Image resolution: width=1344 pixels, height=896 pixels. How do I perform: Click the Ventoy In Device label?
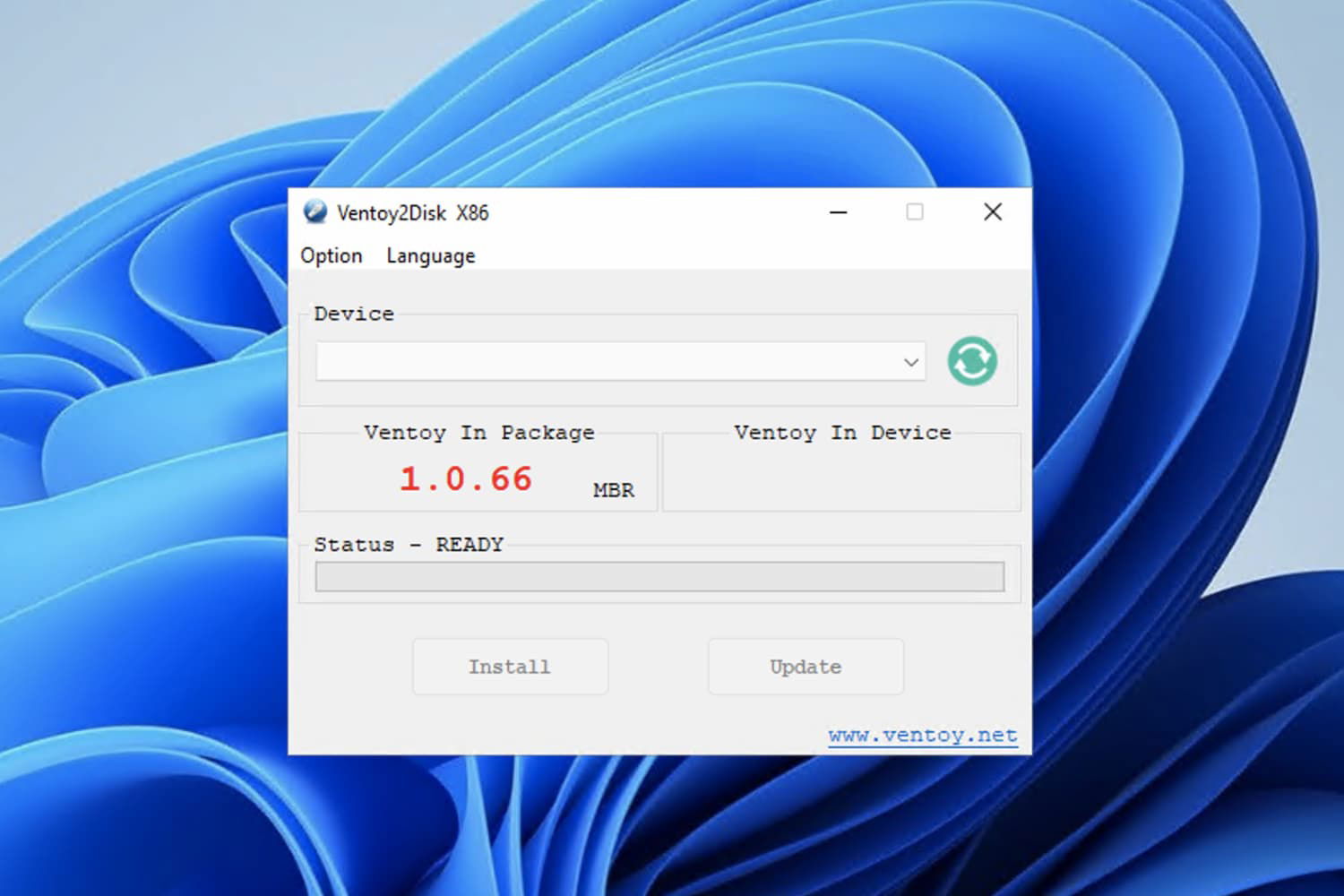click(843, 433)
